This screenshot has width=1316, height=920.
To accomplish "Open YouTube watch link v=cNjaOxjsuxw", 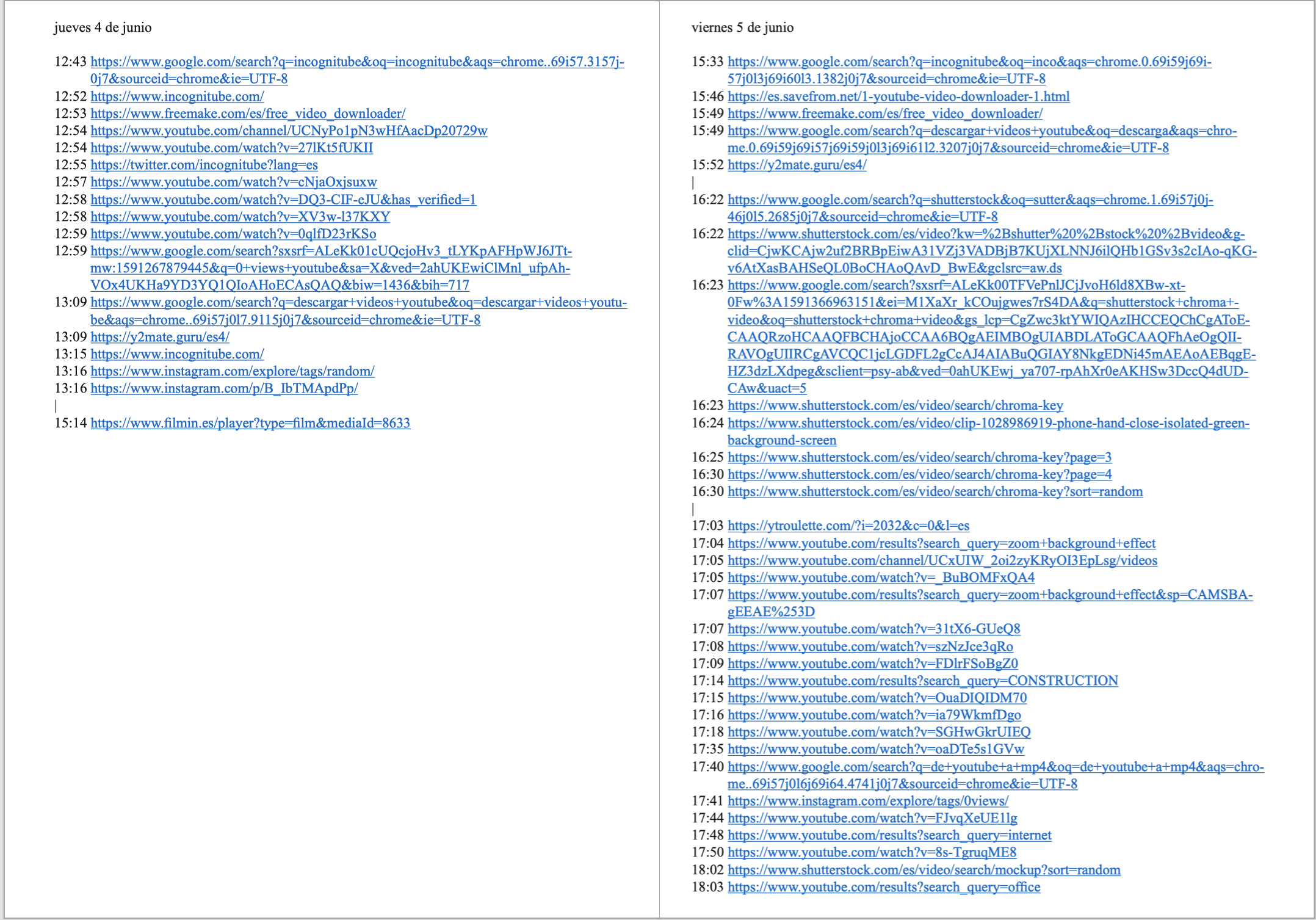I will pos(233,182).
